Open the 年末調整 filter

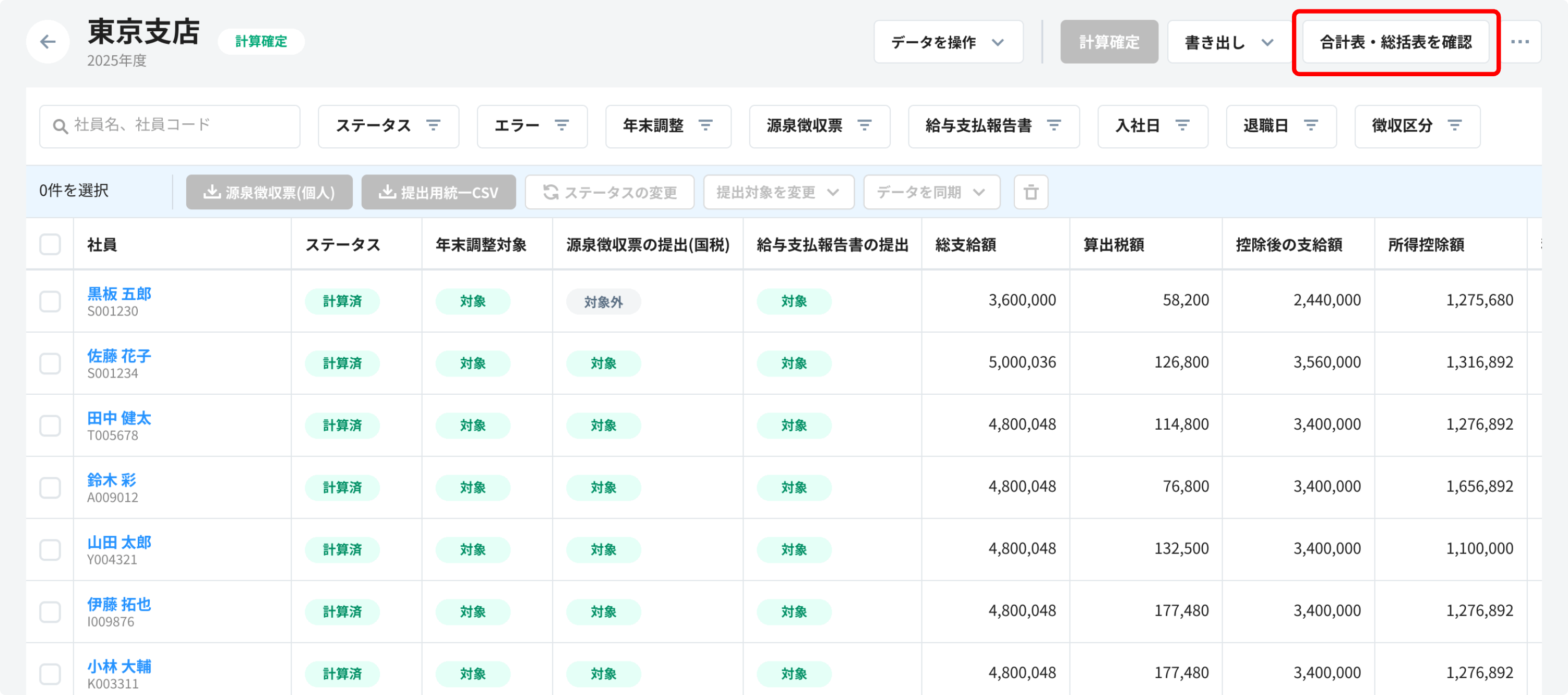point(668,126)
